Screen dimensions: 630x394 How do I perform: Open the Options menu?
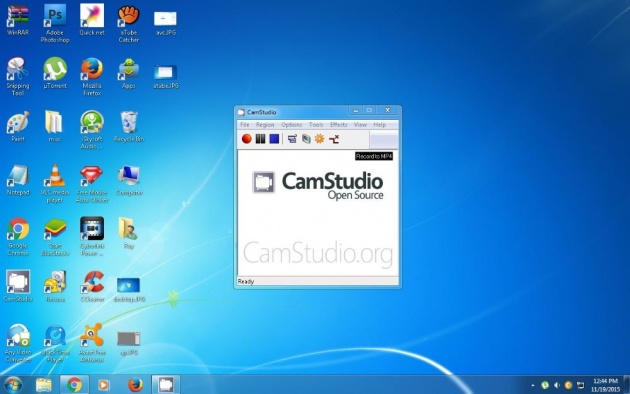click(x=292, y=125)
